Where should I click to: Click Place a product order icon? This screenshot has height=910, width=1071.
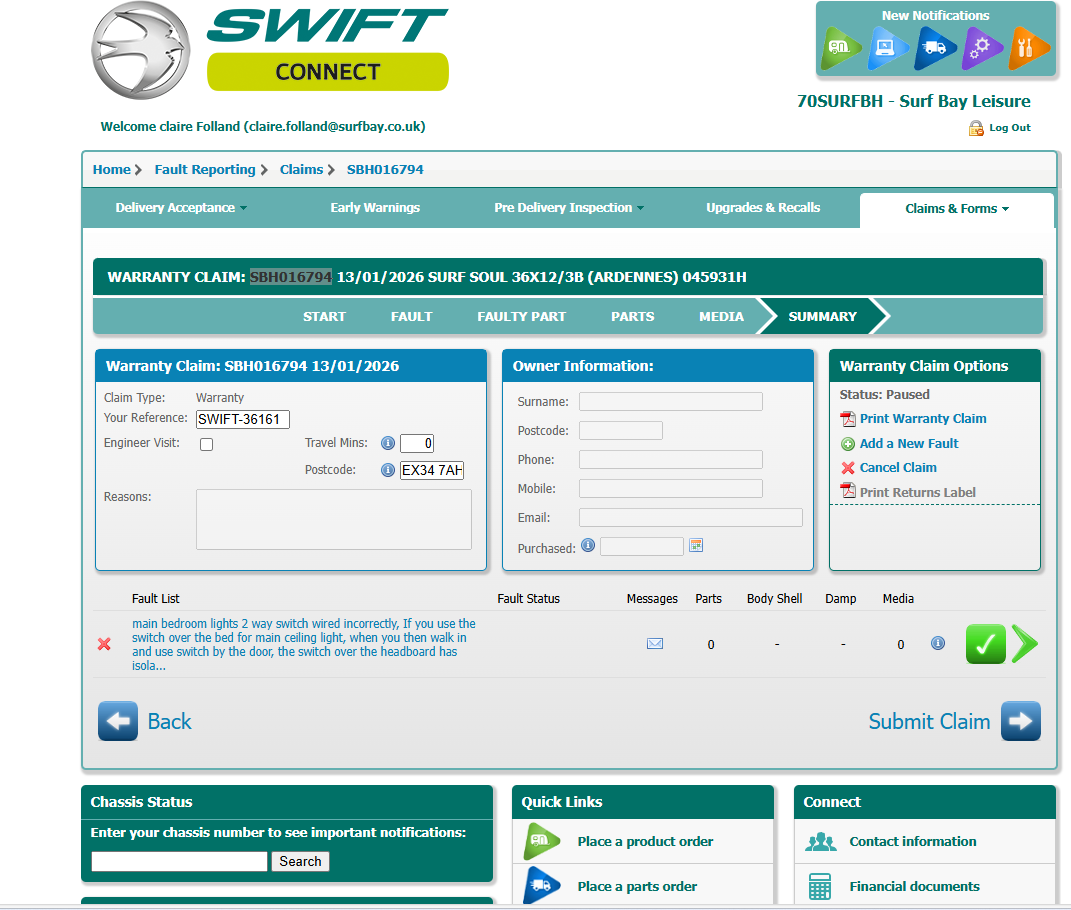point(542,841)
